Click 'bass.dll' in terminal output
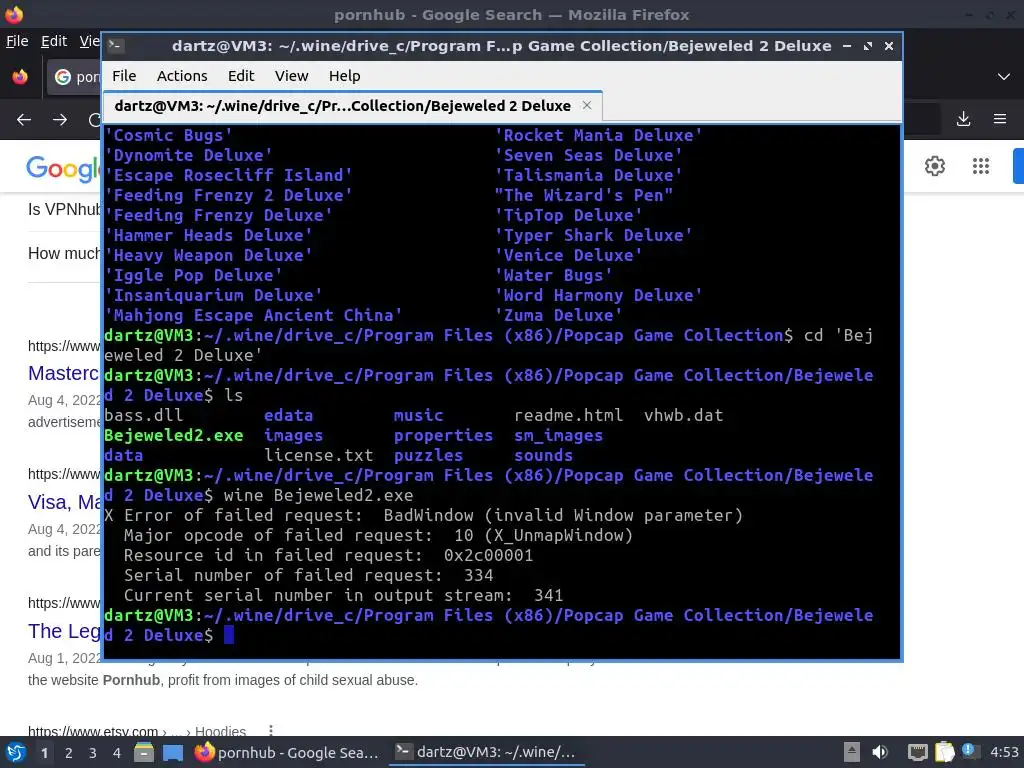This screenshot has width=1024, height=768. (144, 415)
